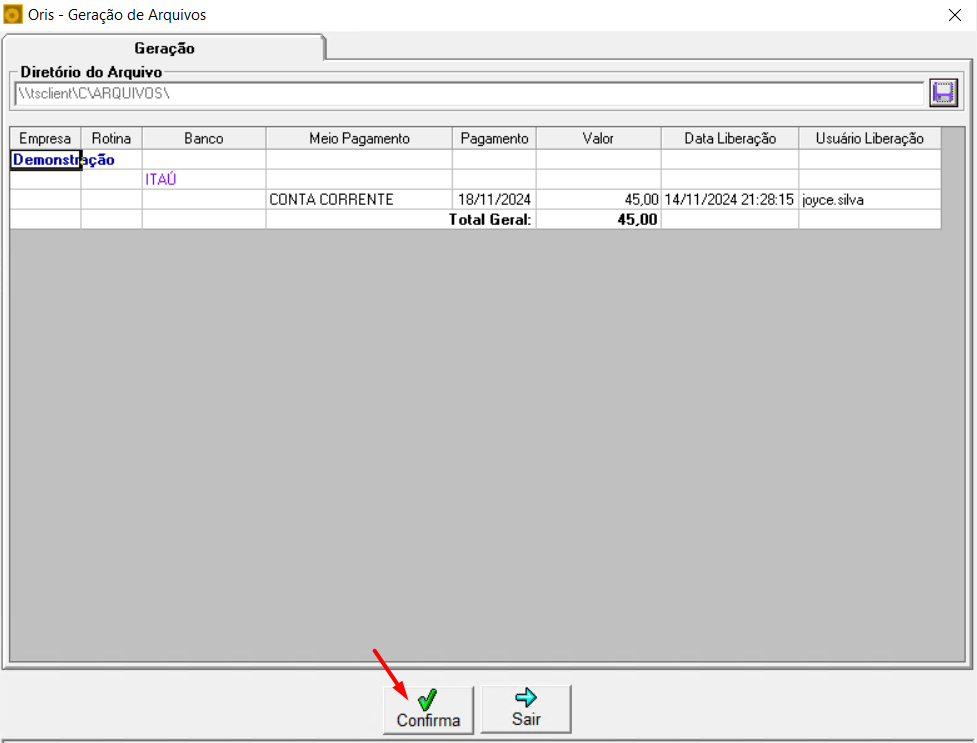Click the Rotina column header
The image size is (977, 743).
[112, 138]
